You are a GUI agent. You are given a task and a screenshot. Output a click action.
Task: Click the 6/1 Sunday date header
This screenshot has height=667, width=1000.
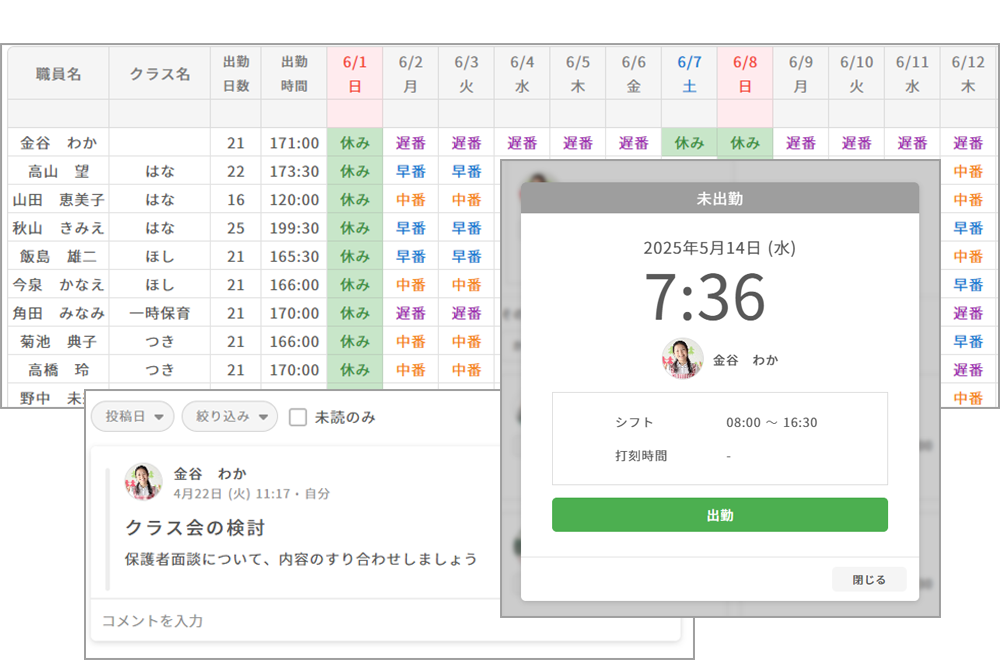(x=354, y=73)
